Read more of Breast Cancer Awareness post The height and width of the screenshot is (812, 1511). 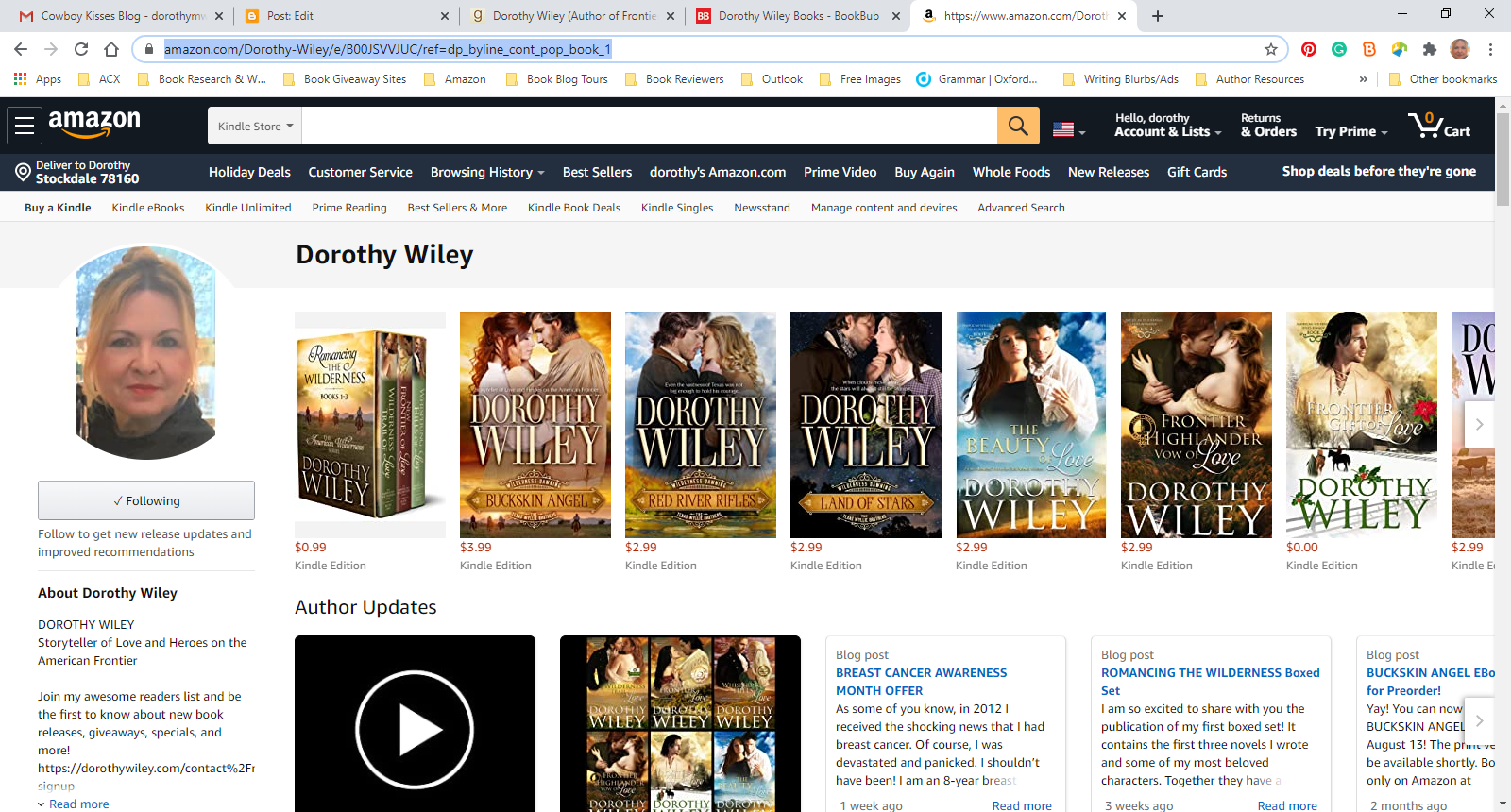[1022, 805]
